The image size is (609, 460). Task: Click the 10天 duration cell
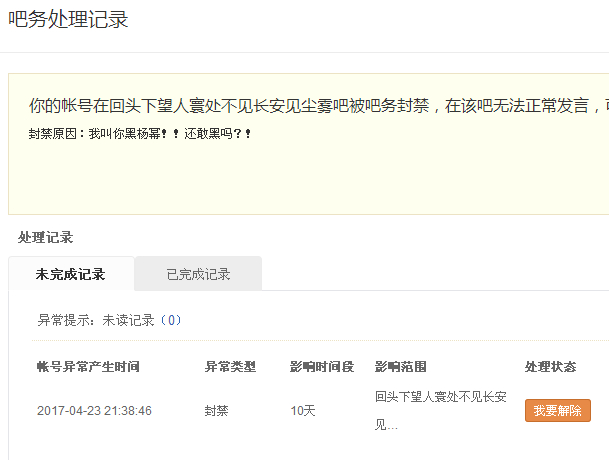(303, 411)
